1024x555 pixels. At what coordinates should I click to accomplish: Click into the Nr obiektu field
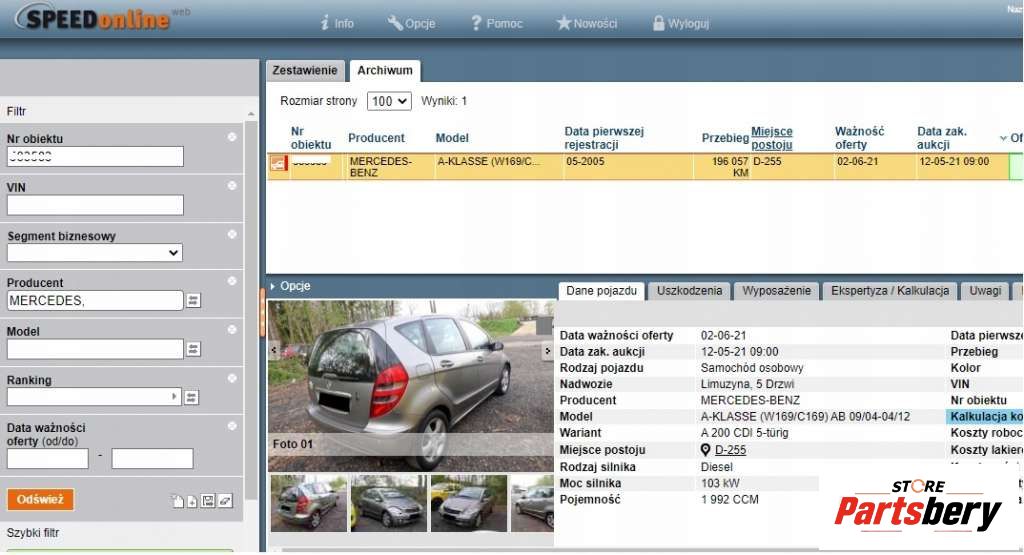click(95, 157)
